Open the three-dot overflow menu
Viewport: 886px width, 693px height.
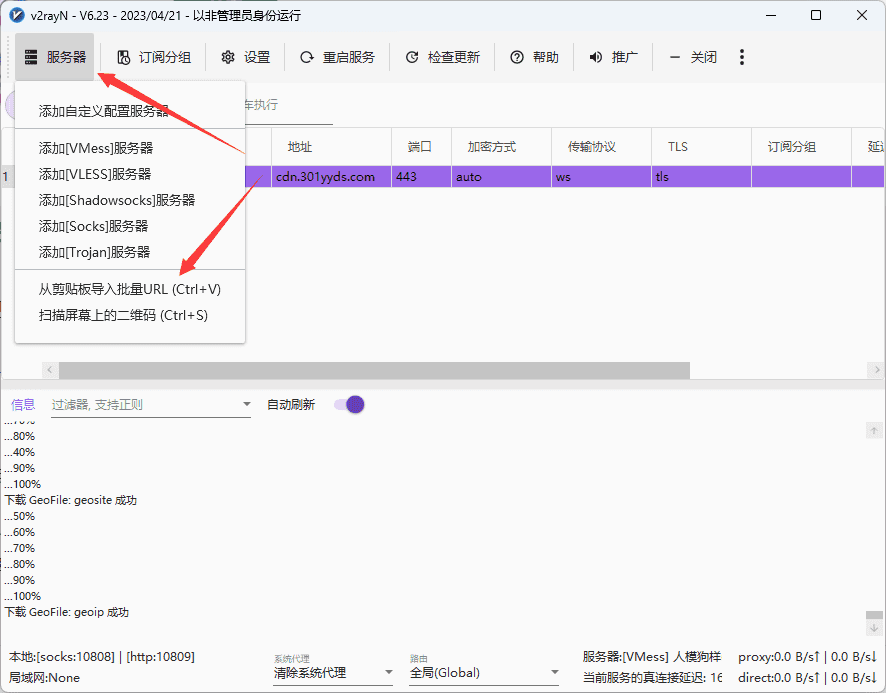click(x=742, y=57)
